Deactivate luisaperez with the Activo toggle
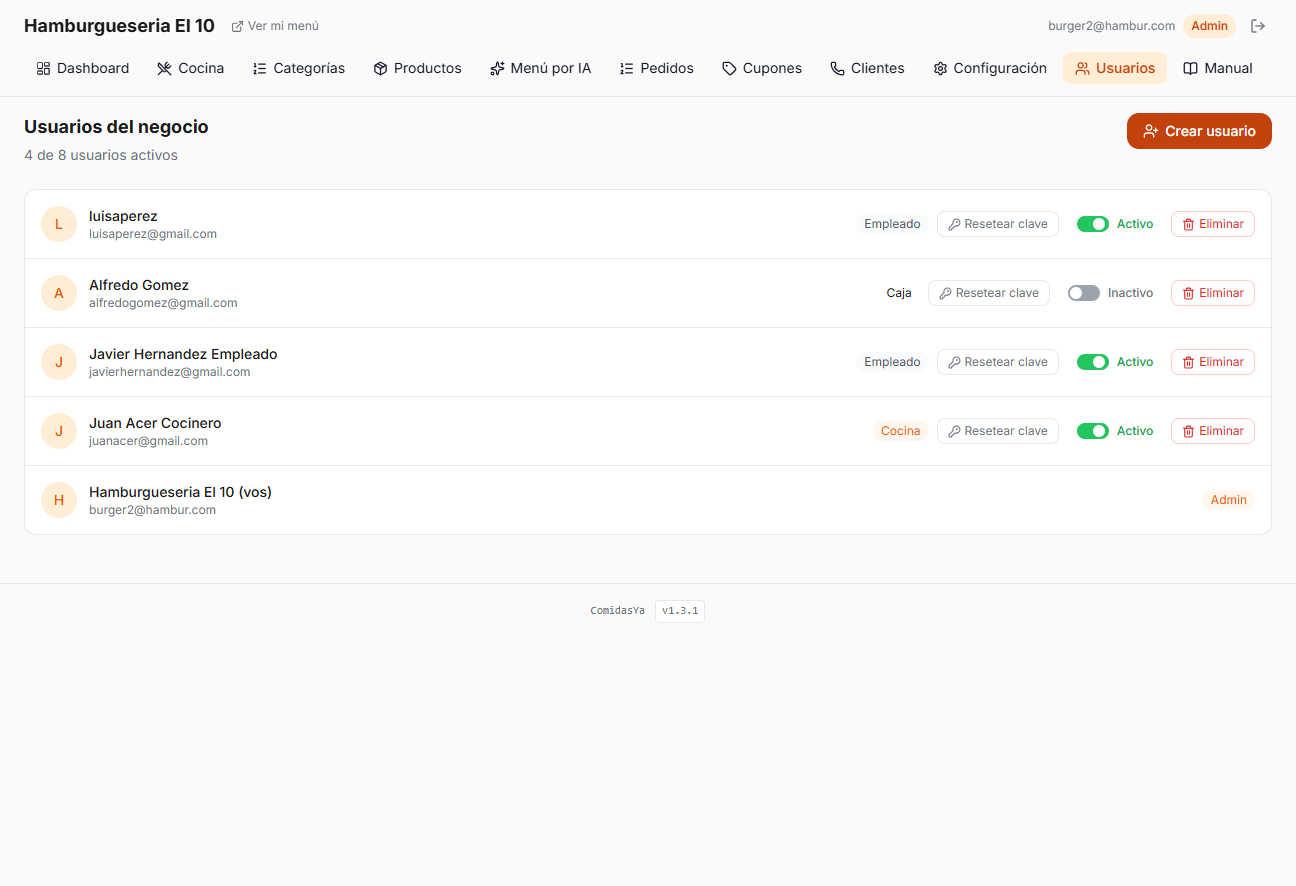The width and height of the screenshot is (1296, 886). 1092,224
